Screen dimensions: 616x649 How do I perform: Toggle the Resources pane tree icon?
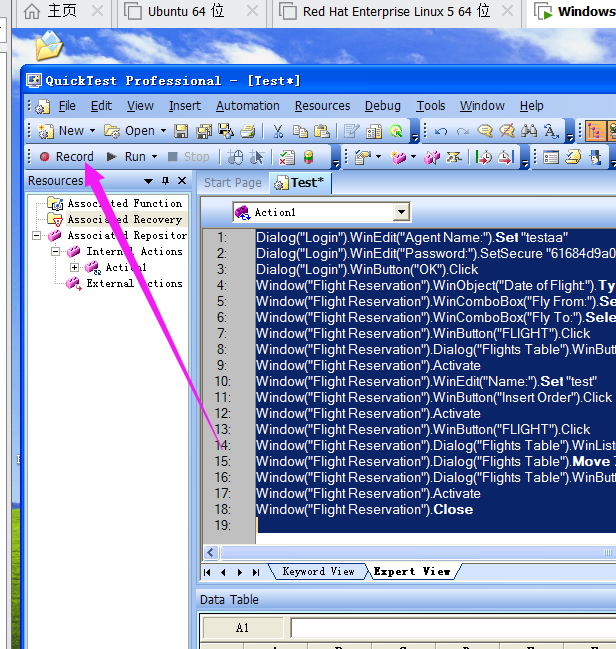594,131
